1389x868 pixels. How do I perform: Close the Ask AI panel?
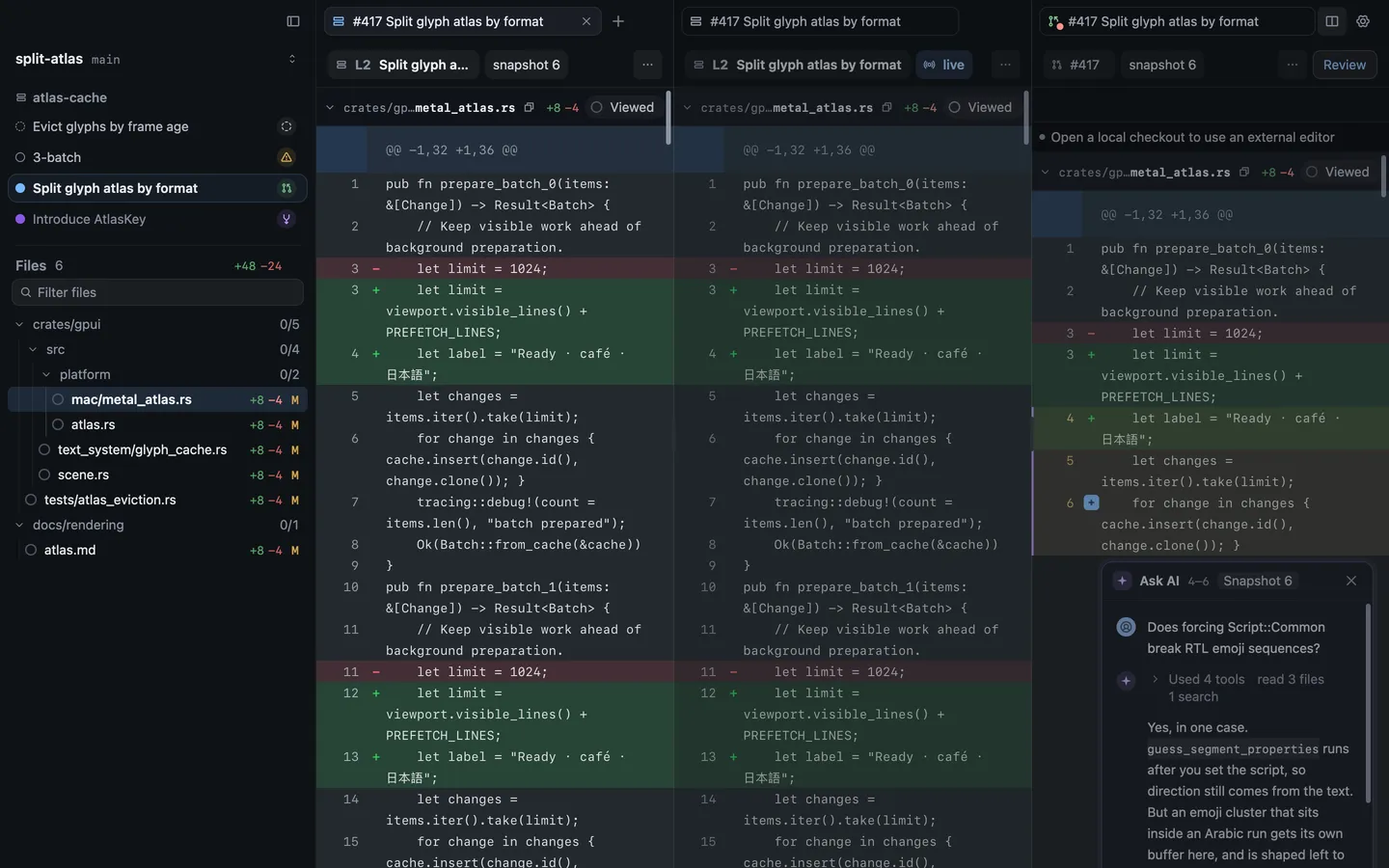[x=1351, y=581]
